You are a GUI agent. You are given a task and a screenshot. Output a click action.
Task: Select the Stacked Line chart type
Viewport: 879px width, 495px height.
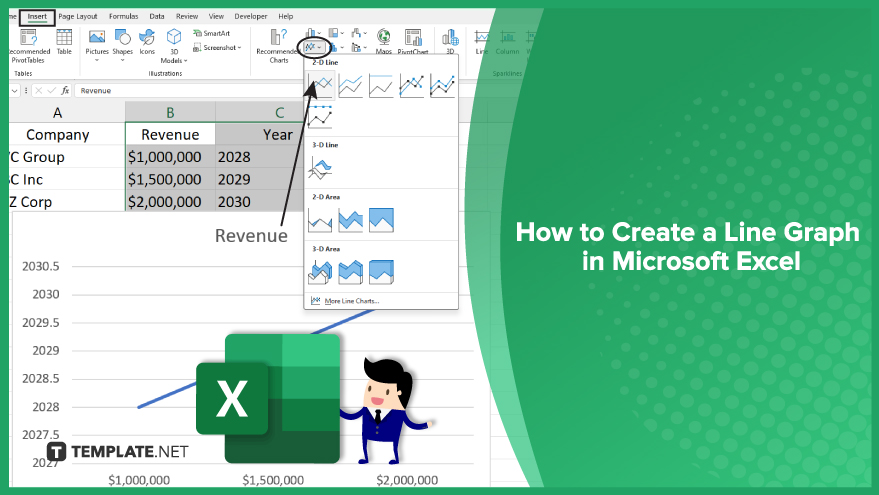coord(351,85)
